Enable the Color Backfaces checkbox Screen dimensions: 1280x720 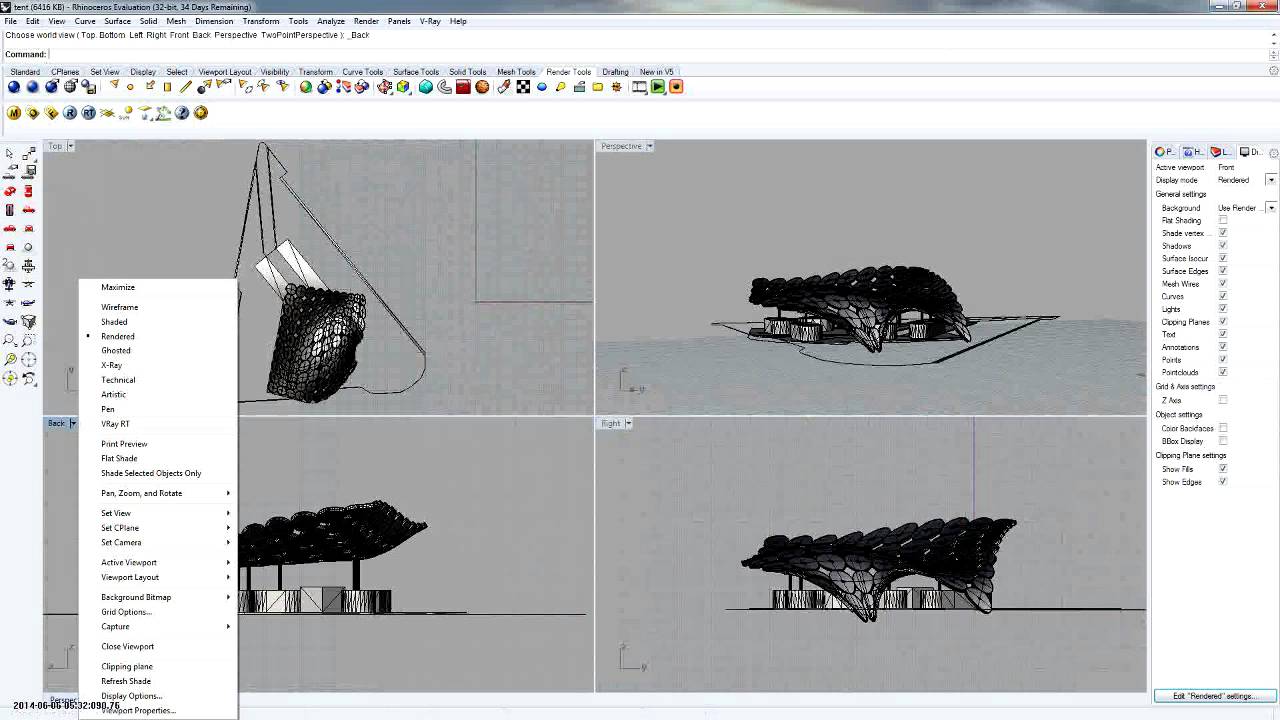pos(1222,428)
